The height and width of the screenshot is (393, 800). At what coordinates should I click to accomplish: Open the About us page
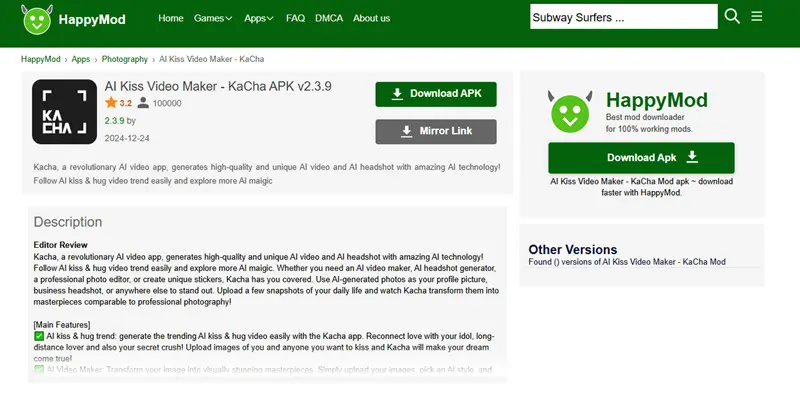[x=371, y=18]
